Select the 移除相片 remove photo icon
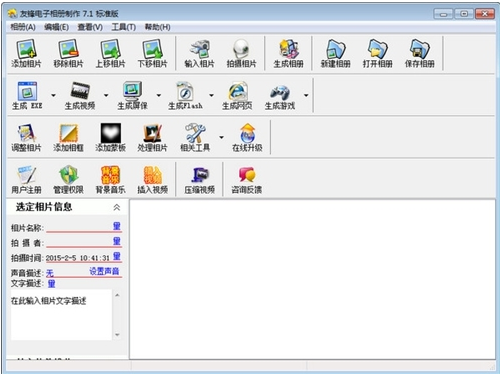 point(68,53)
